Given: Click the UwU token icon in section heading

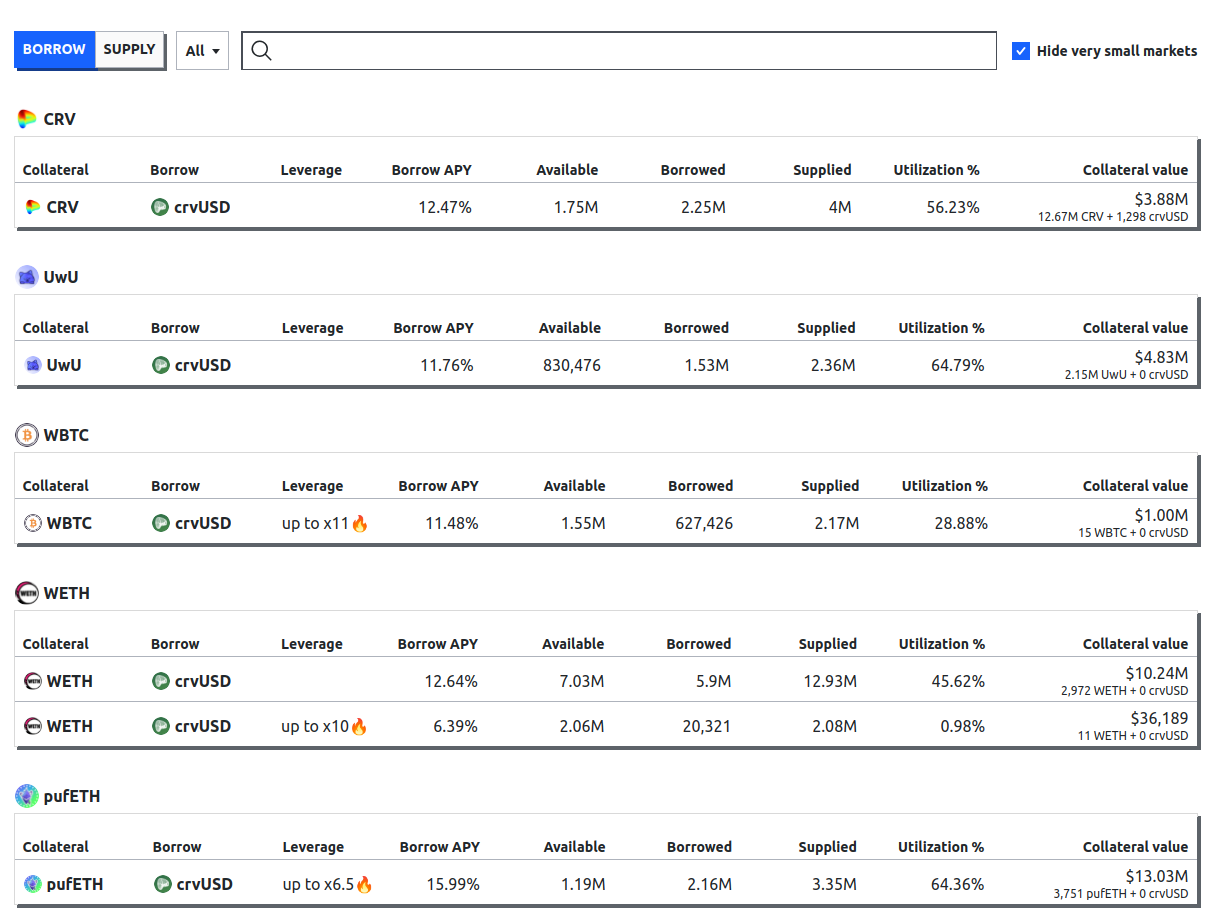Looking at the screenshot, I should coord(27,277).
